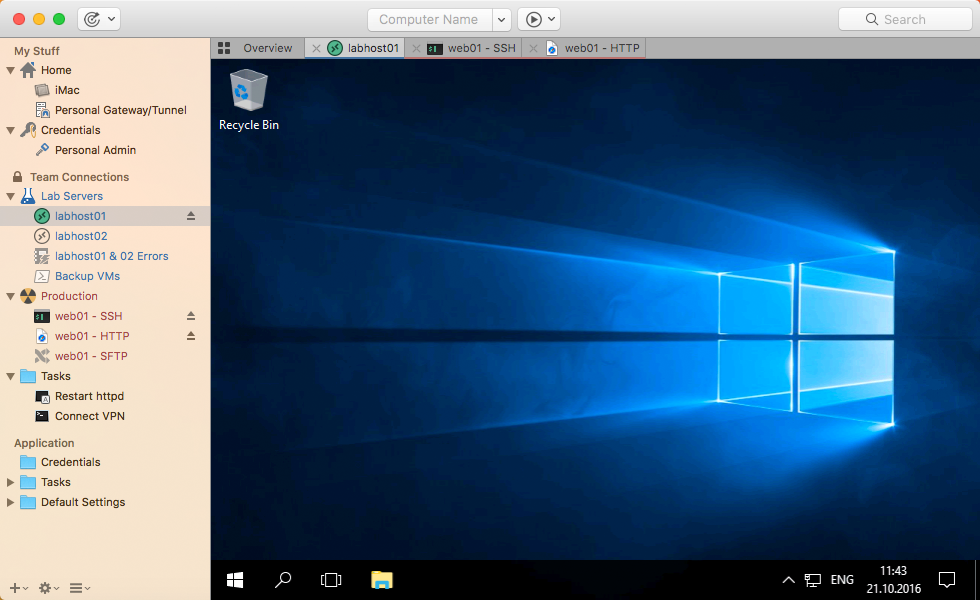
Task: Open Task View in the taskbar
Action: [x=331, y=579]
